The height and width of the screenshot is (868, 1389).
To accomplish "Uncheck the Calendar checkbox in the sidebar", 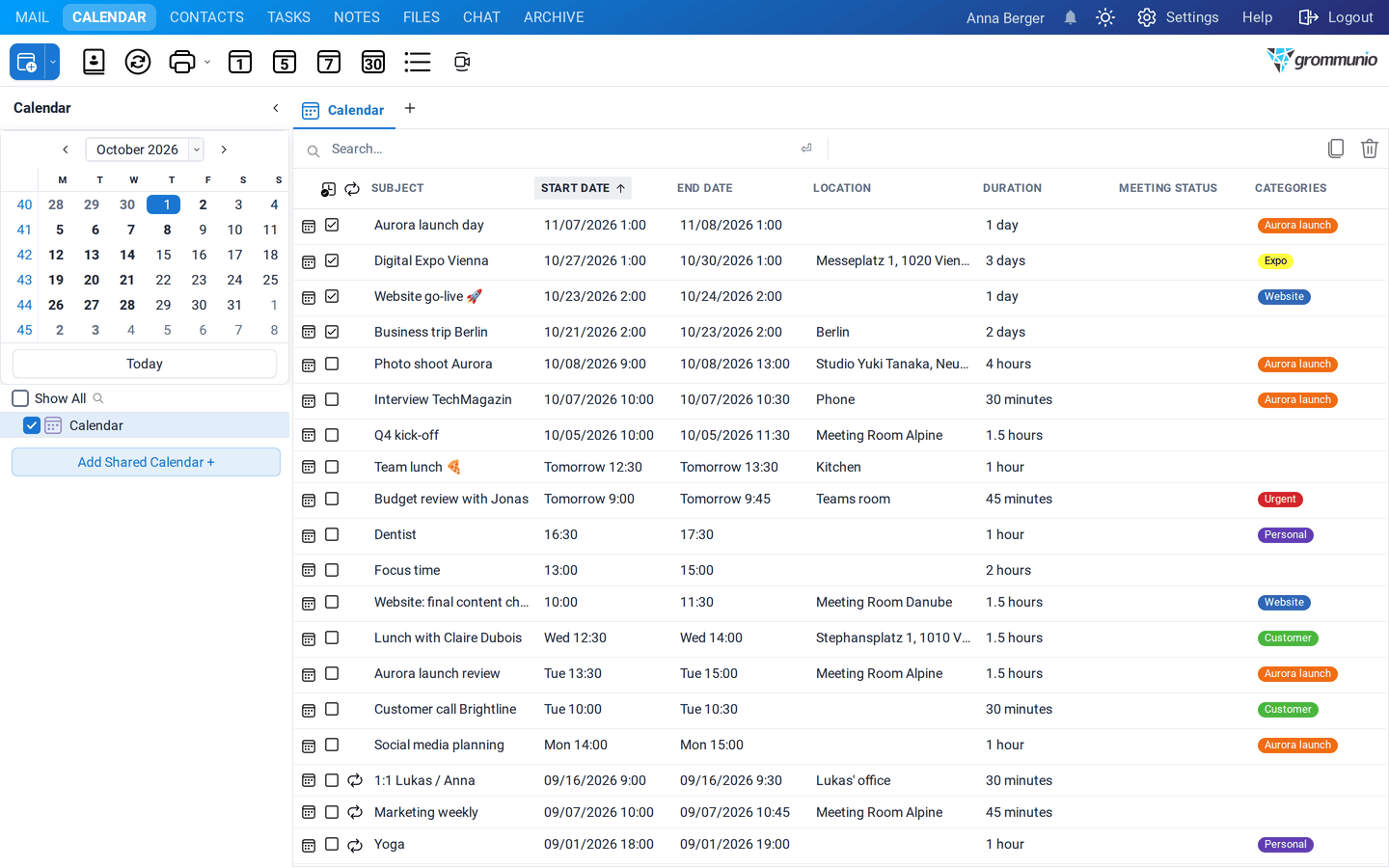I will click(32, 425).
